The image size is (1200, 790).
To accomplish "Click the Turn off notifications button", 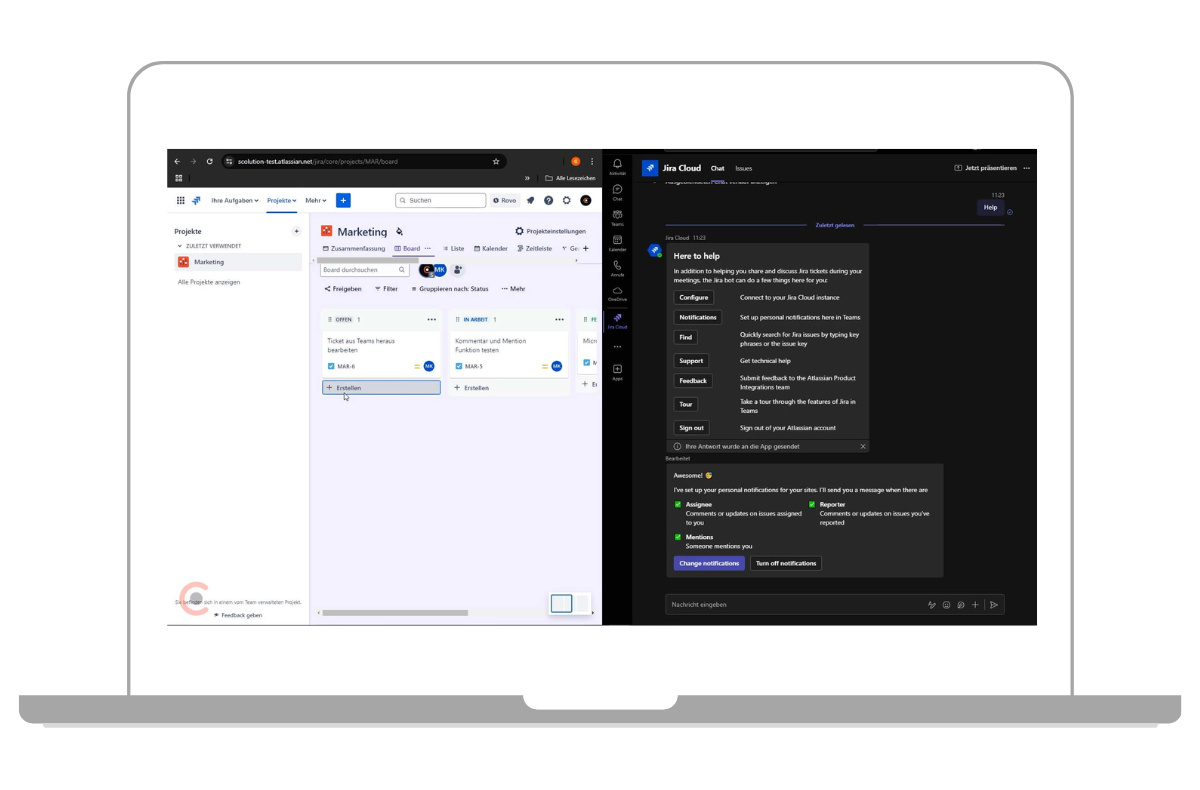I will pos(785,563).
